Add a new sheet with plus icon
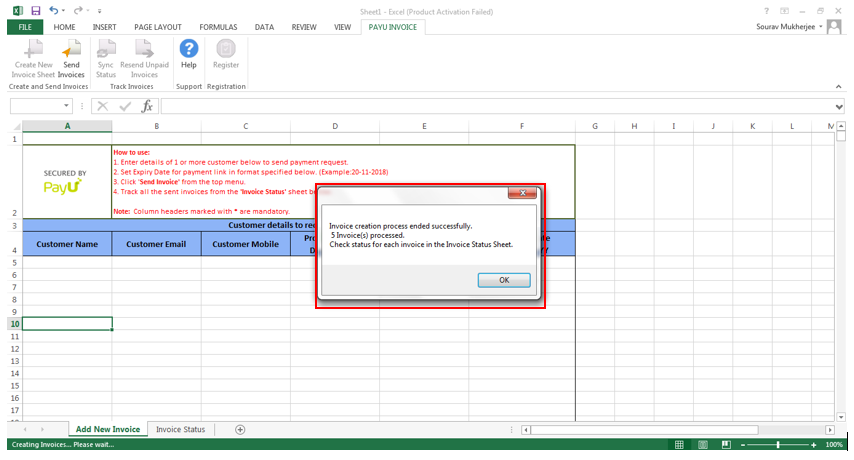This screenshot has height=460, width=854. (240, 430)
